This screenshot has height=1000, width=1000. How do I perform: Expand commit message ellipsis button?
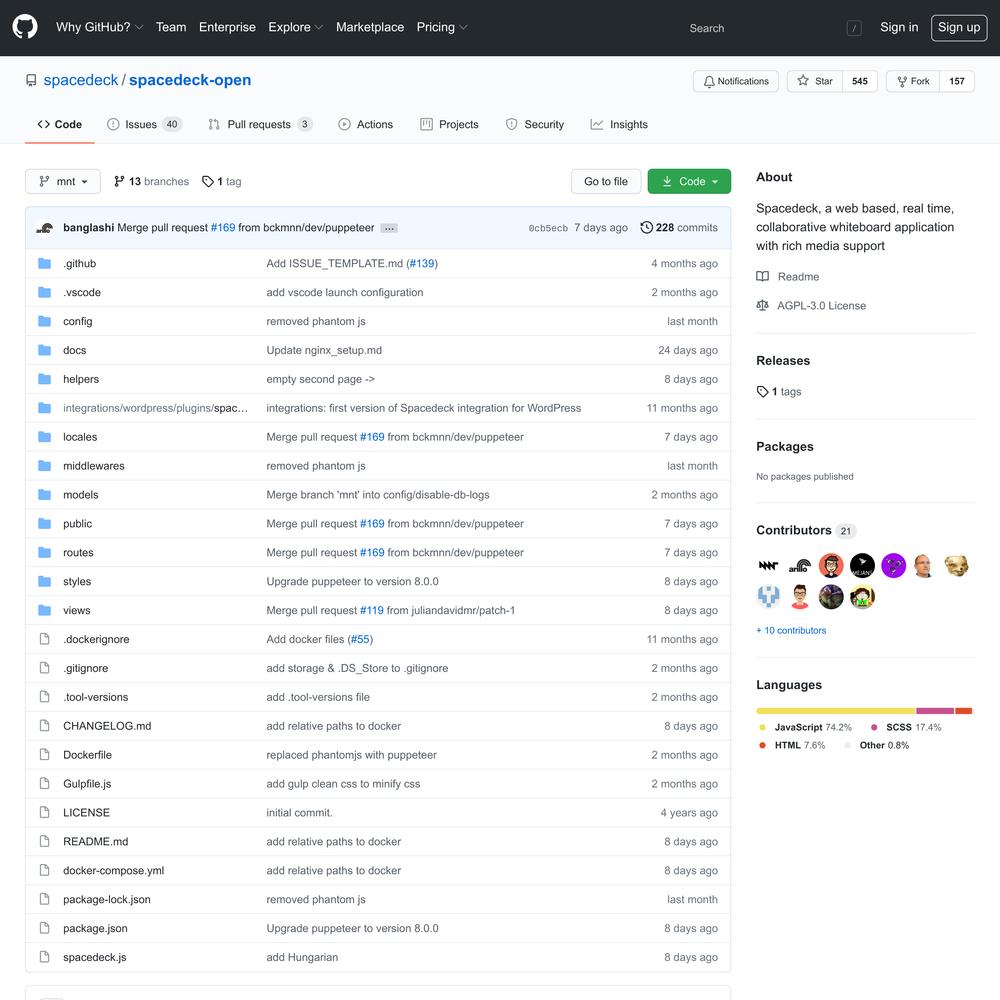point(389,228)
